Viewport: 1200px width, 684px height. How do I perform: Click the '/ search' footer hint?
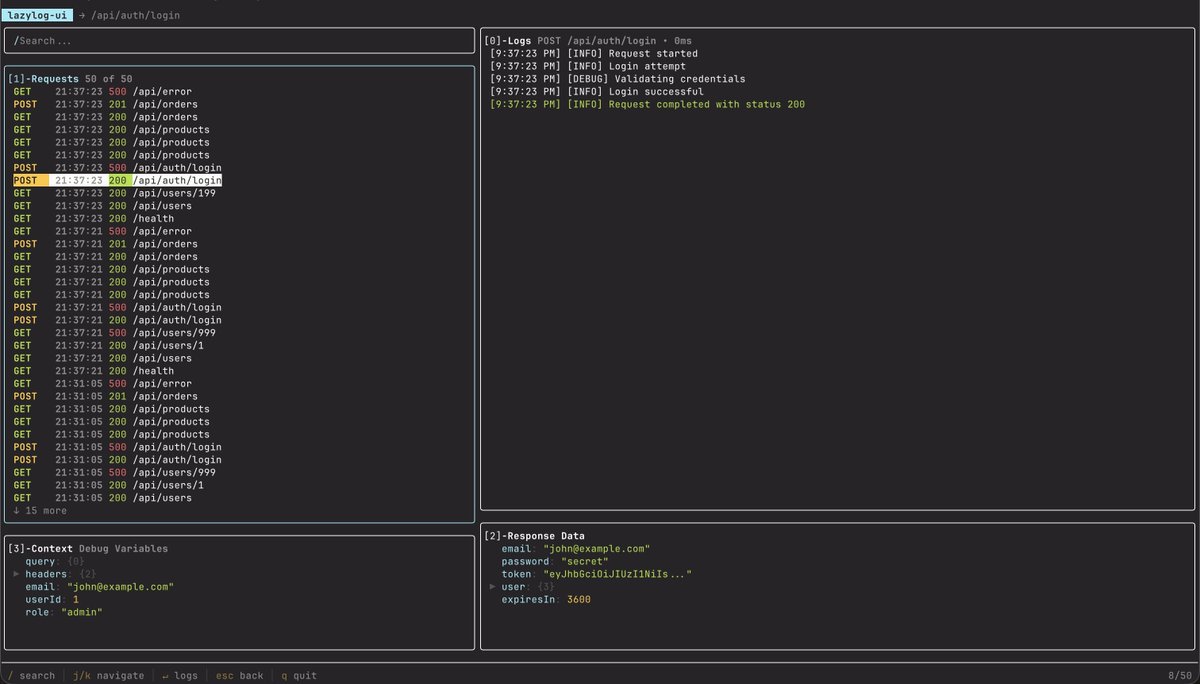[31, 675]
